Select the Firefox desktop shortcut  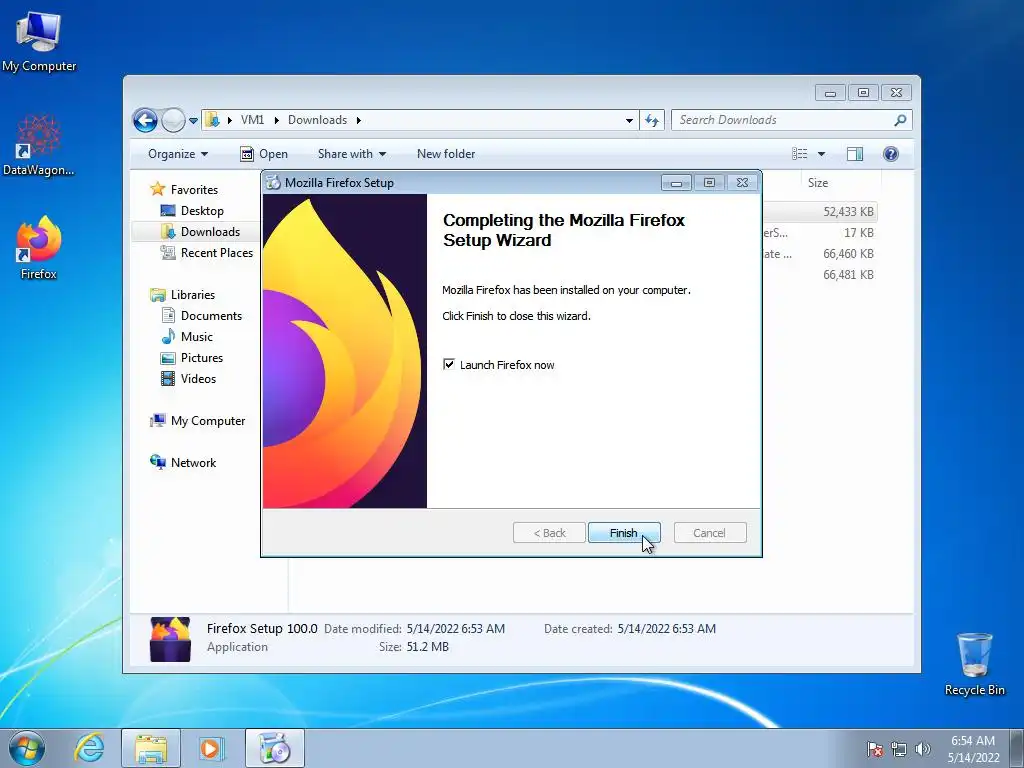(39, 248)
